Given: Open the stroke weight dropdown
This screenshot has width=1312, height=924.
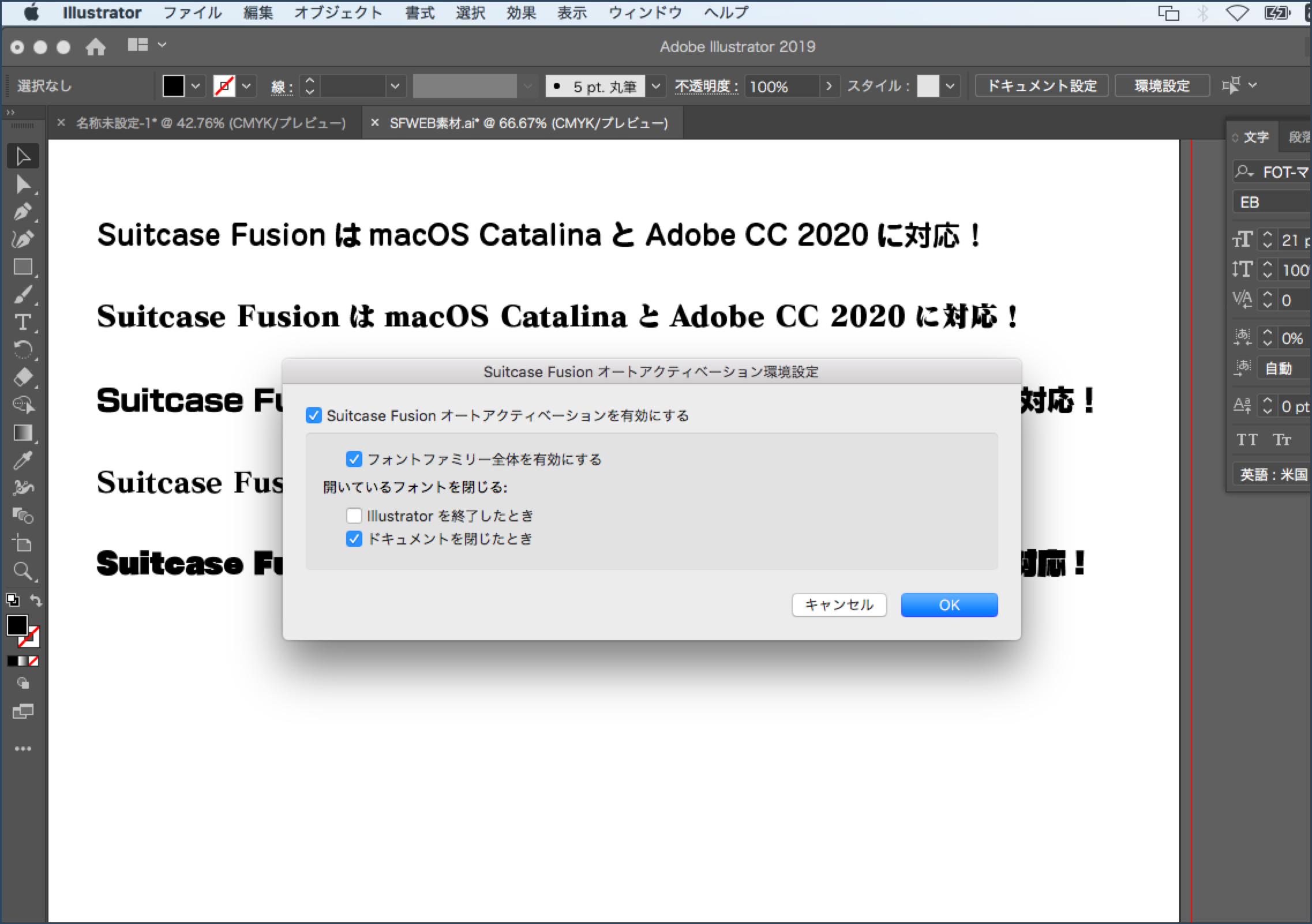Looking at the screenshot, I should pyautogui.click(x=395, y=87).
